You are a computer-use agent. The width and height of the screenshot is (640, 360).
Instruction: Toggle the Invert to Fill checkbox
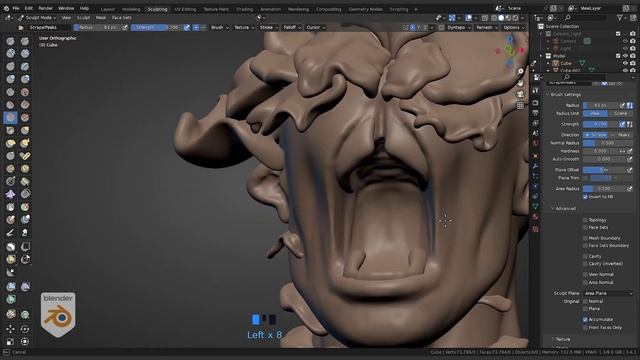(585, 197)
